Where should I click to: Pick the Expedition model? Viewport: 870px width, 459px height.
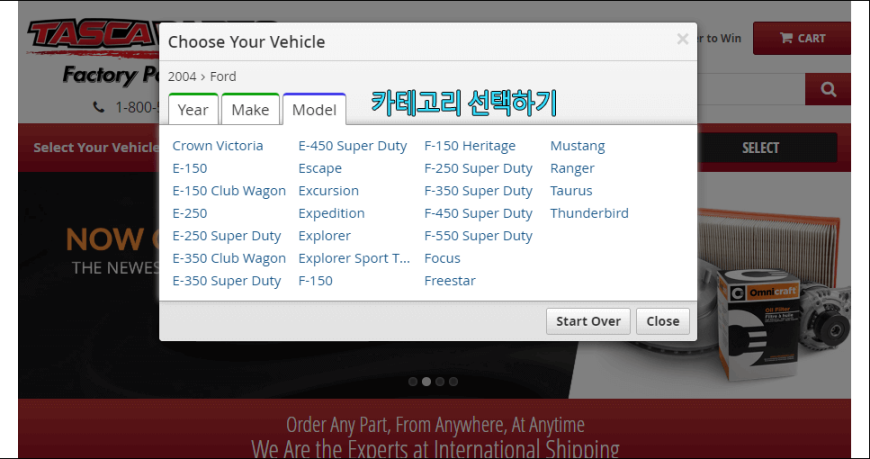[x=331, y=213]
